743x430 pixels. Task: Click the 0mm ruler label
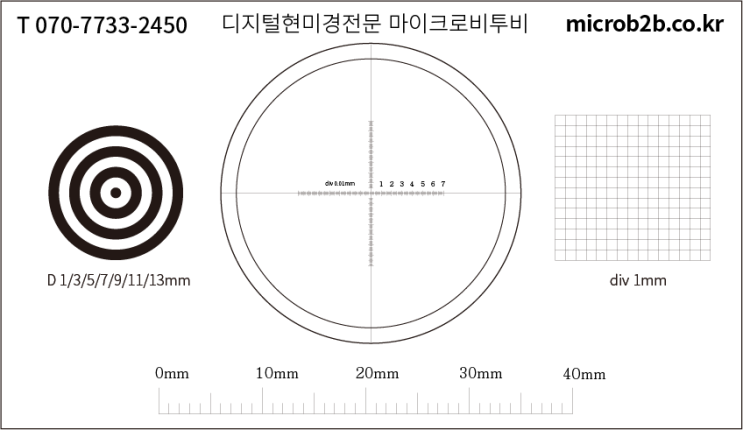point(172,374)
